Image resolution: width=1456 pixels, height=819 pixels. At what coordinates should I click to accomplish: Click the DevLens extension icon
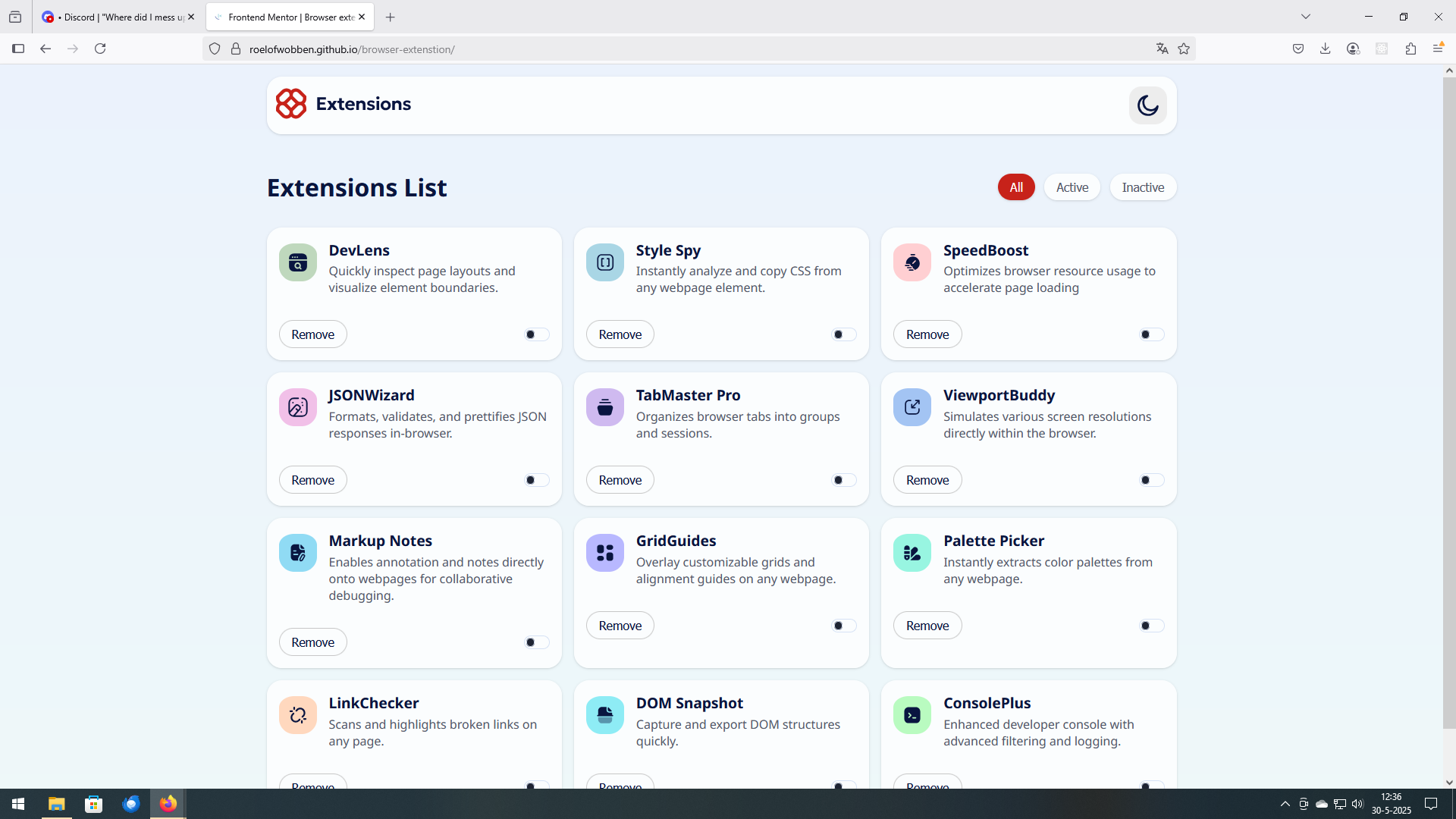[x=297, y=262]
